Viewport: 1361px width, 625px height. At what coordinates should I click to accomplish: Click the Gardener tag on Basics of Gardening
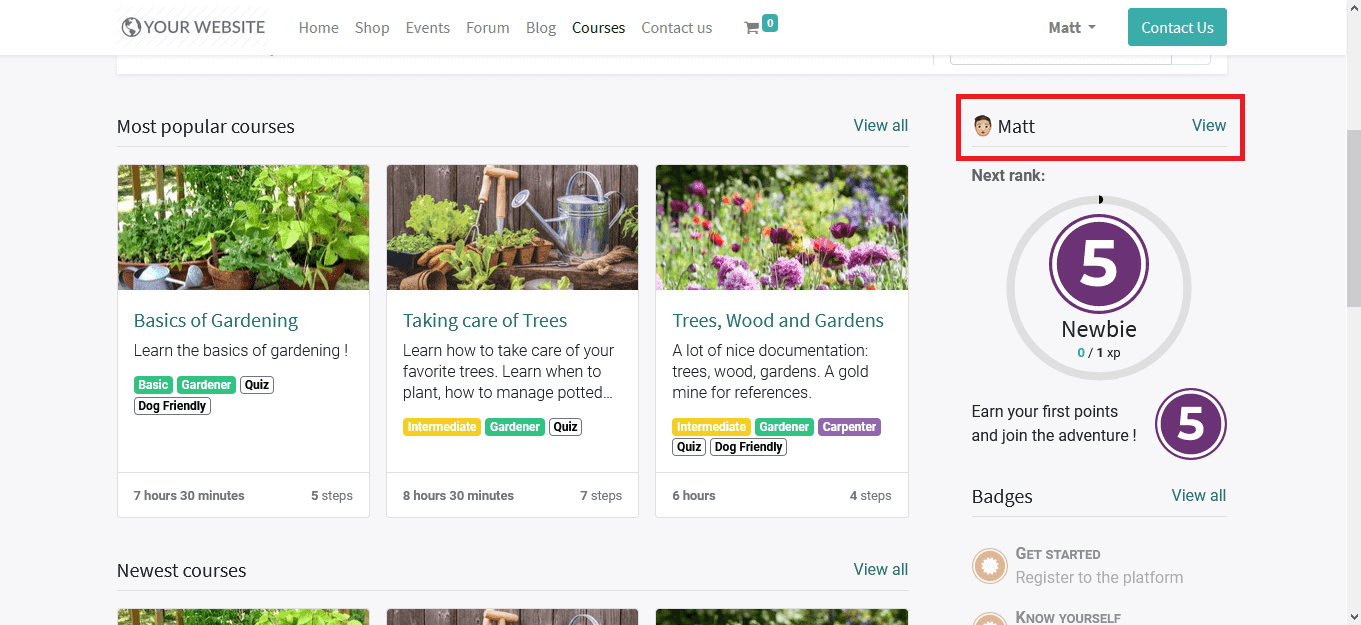coord(207,385)
